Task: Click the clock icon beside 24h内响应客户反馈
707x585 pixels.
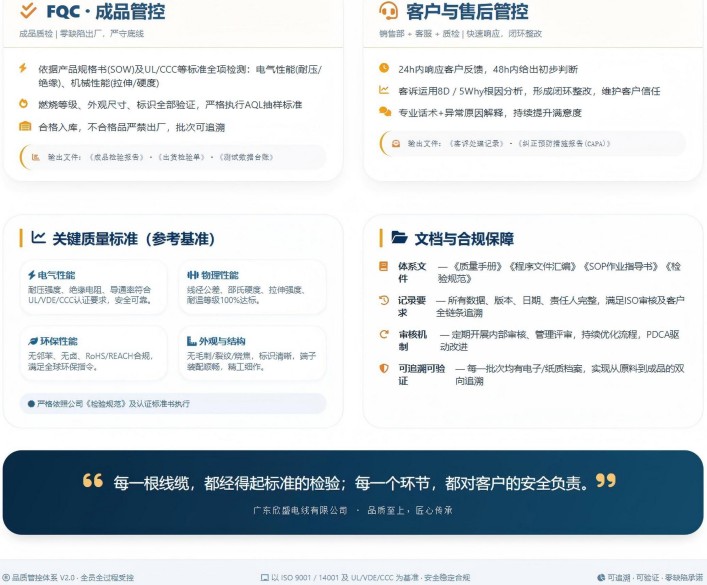Action: tap(384, 68)
